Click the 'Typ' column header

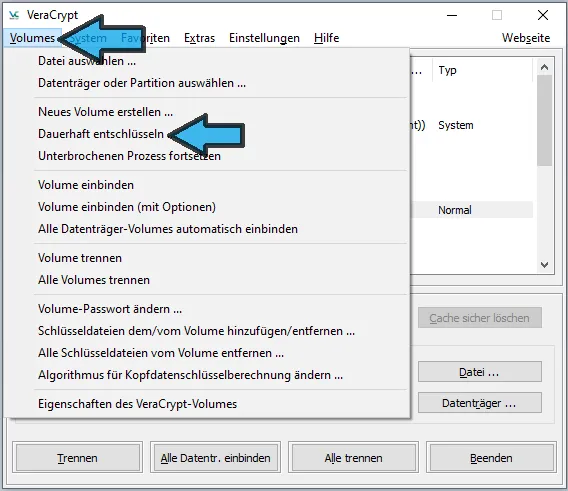483,70
